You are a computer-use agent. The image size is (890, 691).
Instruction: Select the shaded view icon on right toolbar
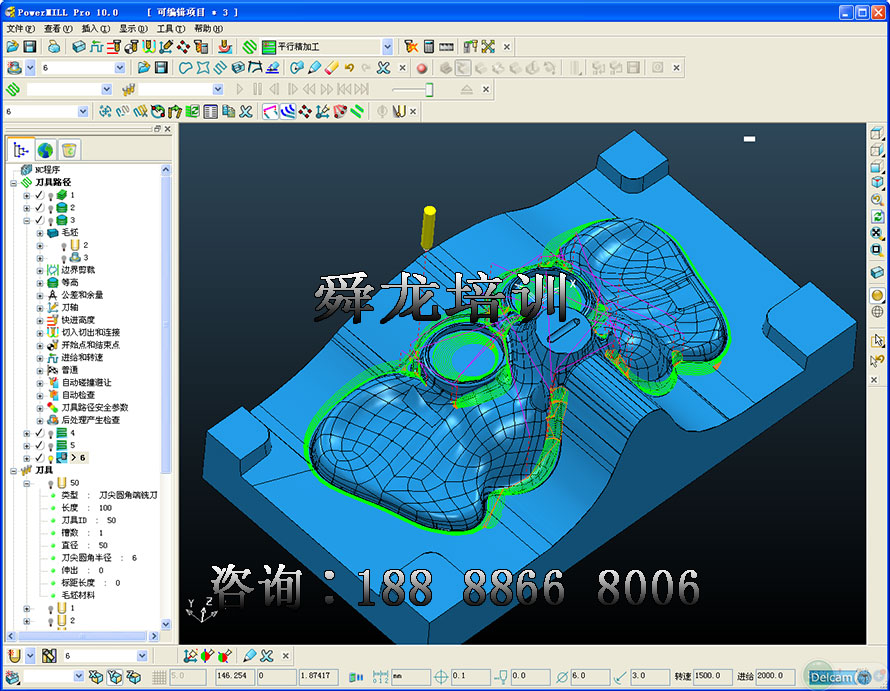pos(877,295)
